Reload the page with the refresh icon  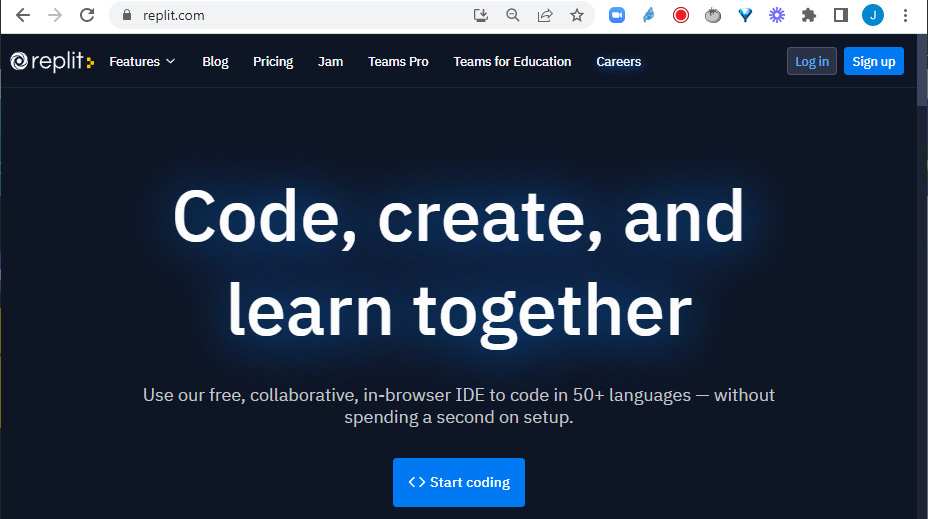tap(87, 15)
